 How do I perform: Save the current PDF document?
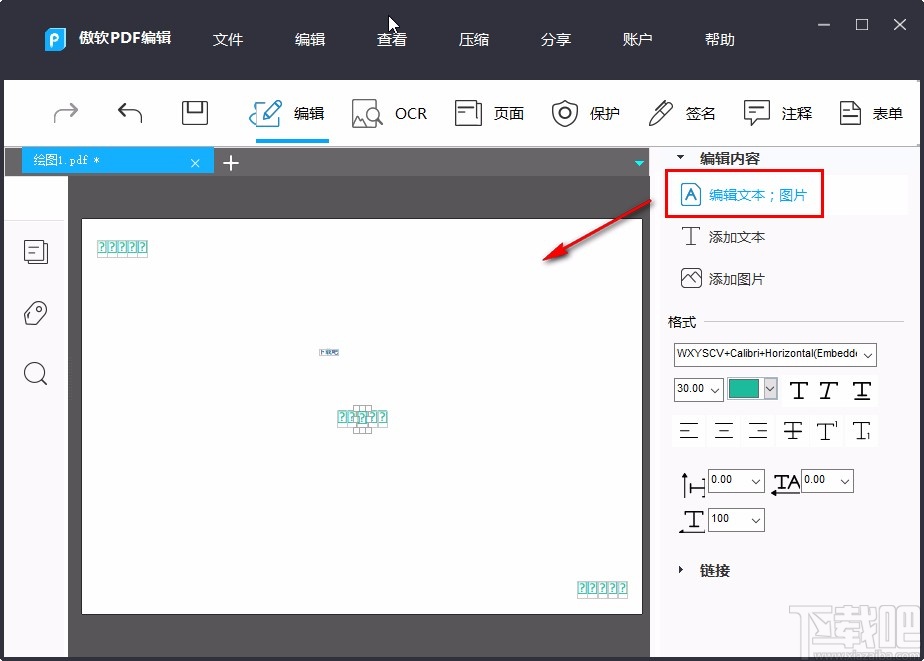[x=194, y=113]
